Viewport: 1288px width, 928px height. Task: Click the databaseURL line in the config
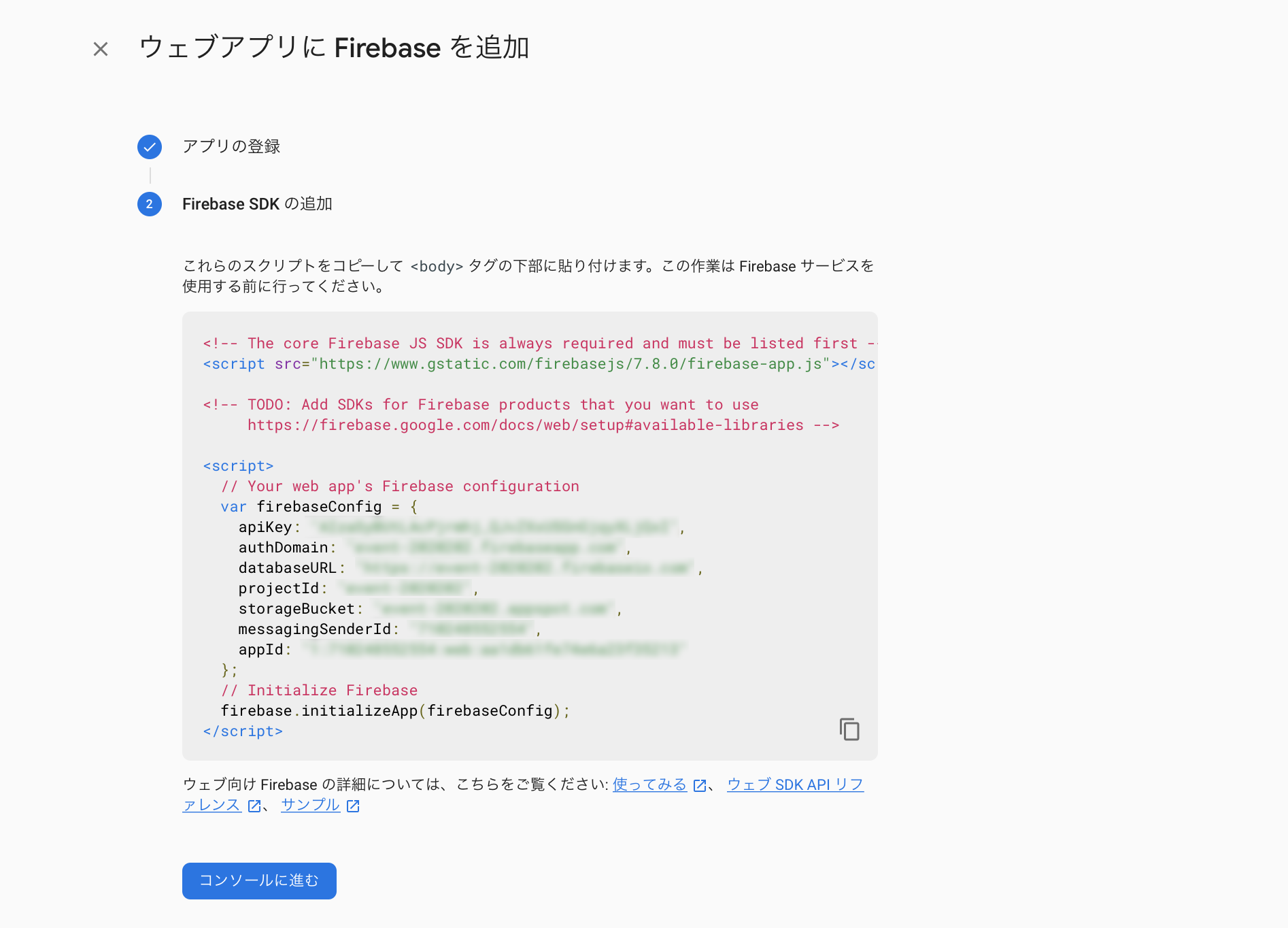470,568
